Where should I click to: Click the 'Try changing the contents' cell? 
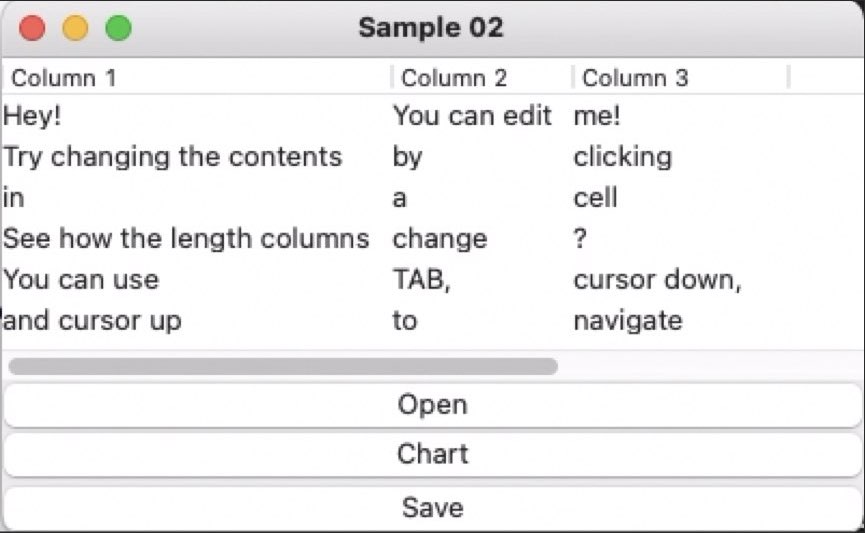click(196, 157)
